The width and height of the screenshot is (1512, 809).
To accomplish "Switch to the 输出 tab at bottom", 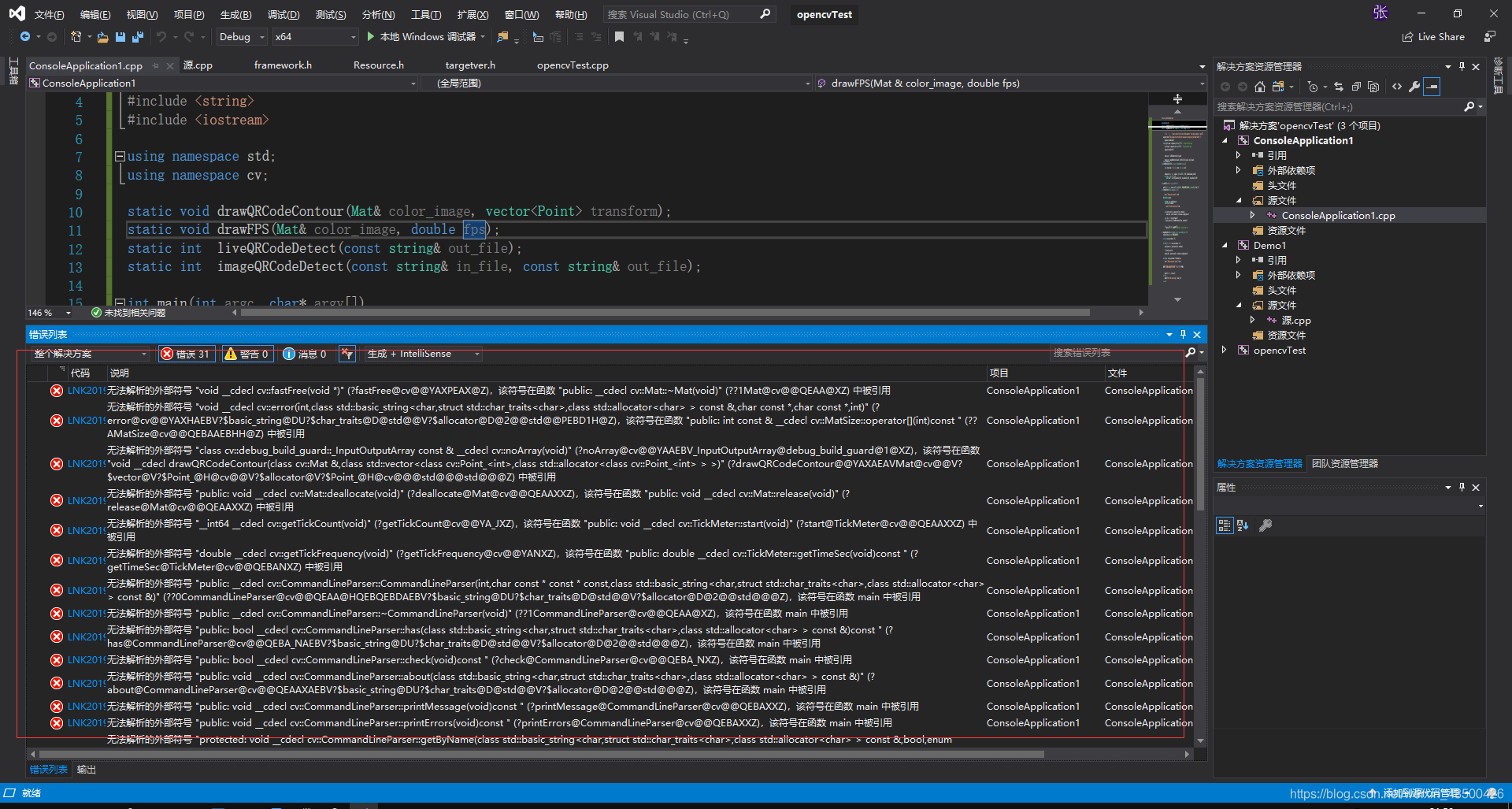I will (x=87, y=770).
